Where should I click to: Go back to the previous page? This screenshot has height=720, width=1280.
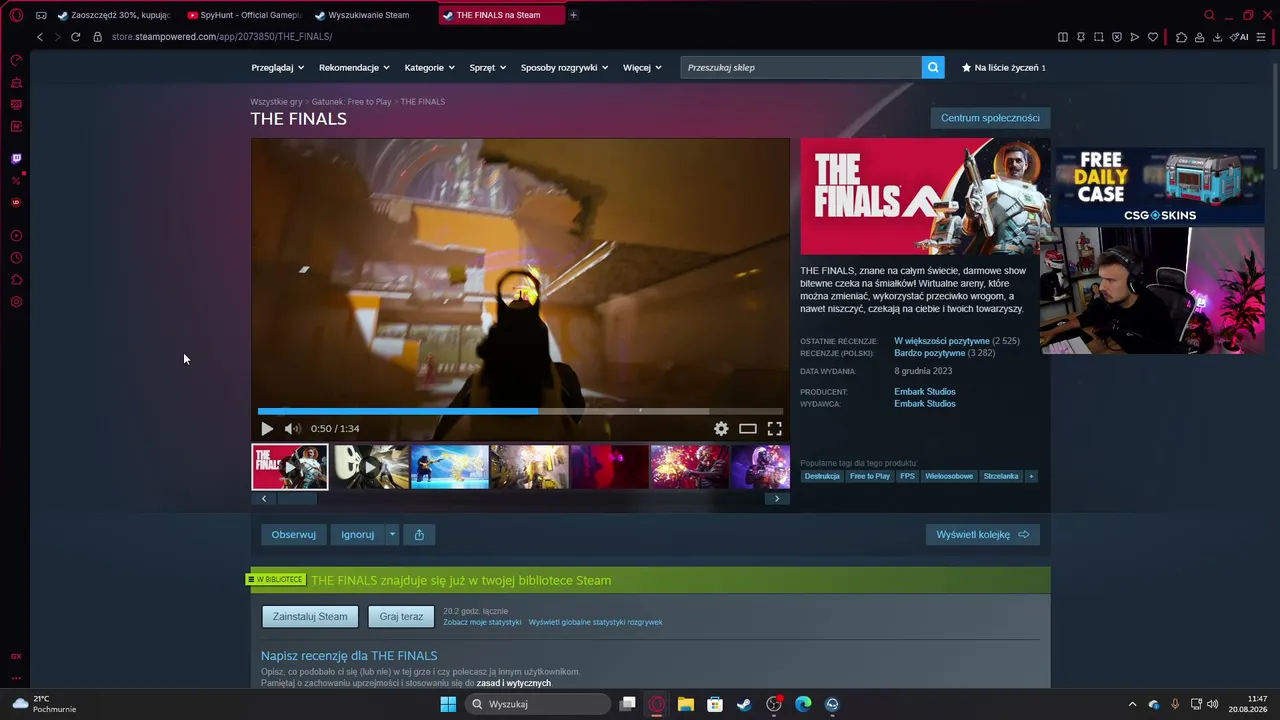click(x=40, y=37)
